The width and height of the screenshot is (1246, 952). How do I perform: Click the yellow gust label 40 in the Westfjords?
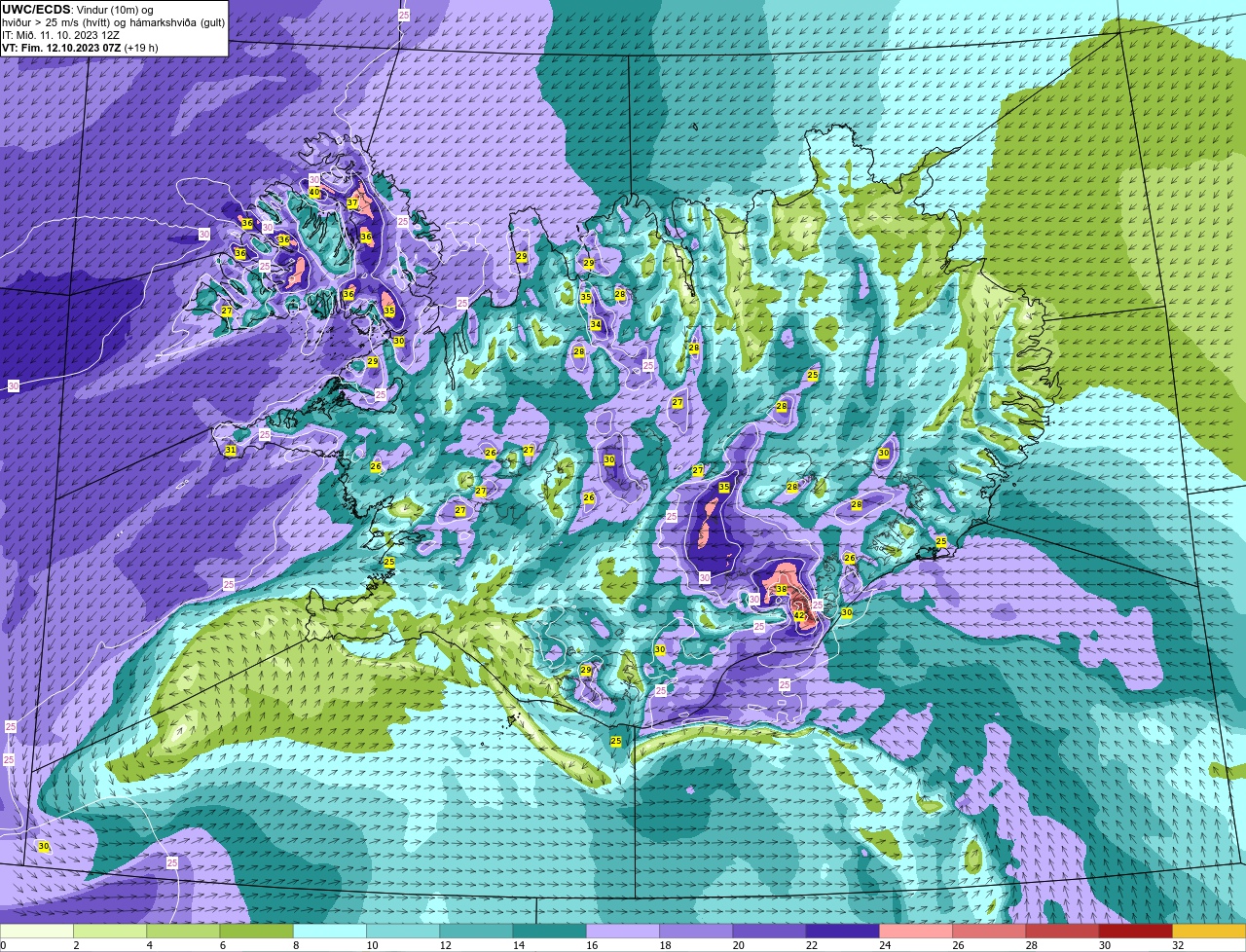click(314, 193)
